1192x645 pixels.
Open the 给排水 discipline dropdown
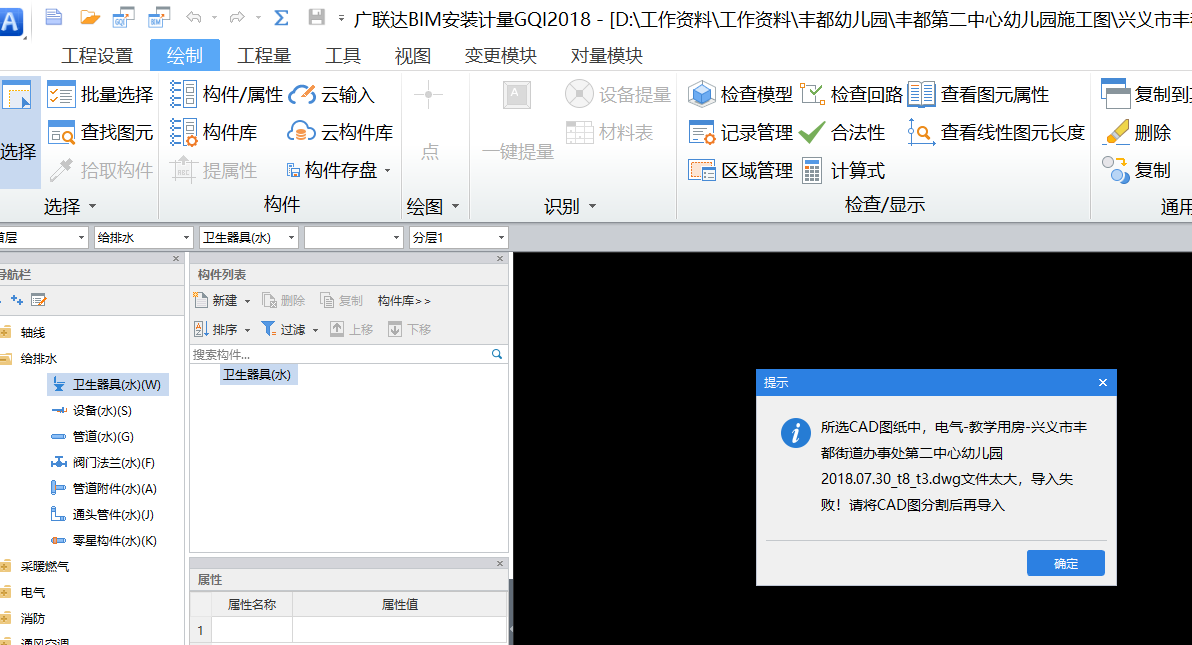[143, 237]
